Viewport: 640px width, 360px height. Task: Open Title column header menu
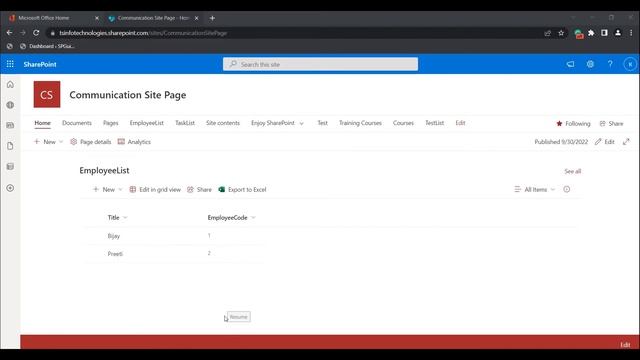tap(118, 218)
